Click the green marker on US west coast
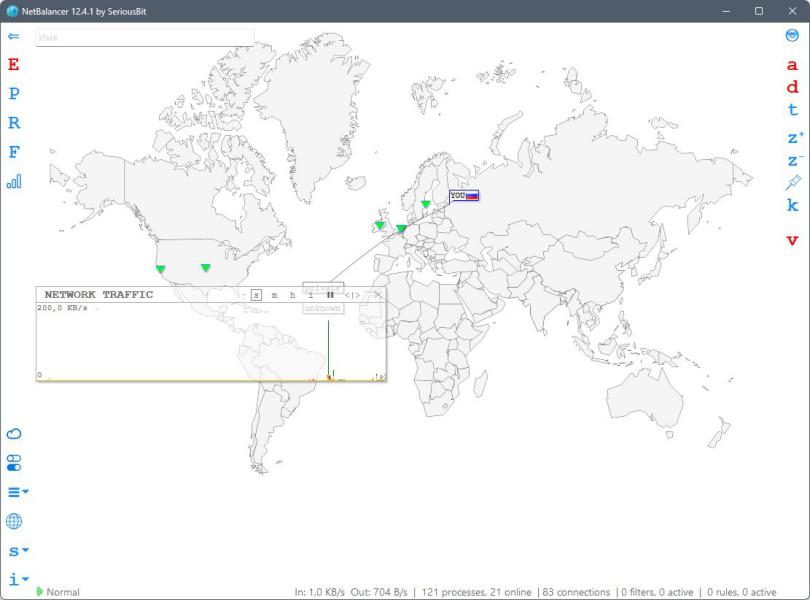This screenshot has height=600, width=810. click(x=160, y=269)
